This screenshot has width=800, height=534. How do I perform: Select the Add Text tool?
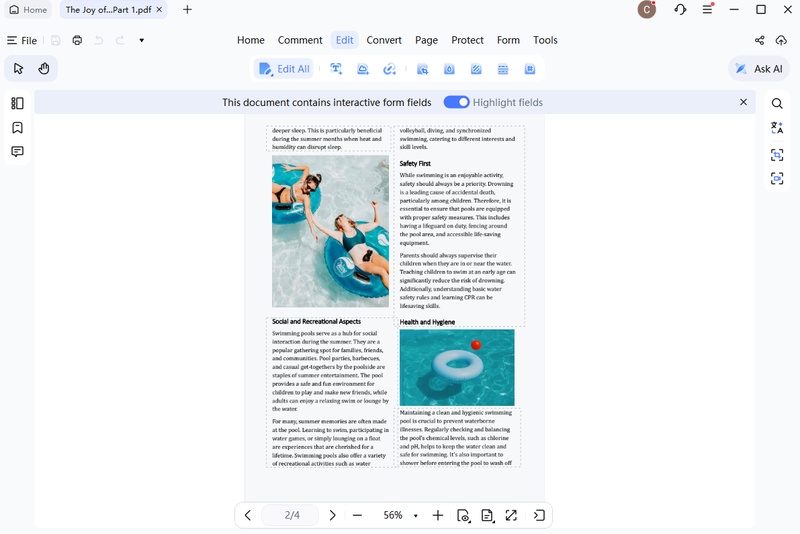(336, 69)
